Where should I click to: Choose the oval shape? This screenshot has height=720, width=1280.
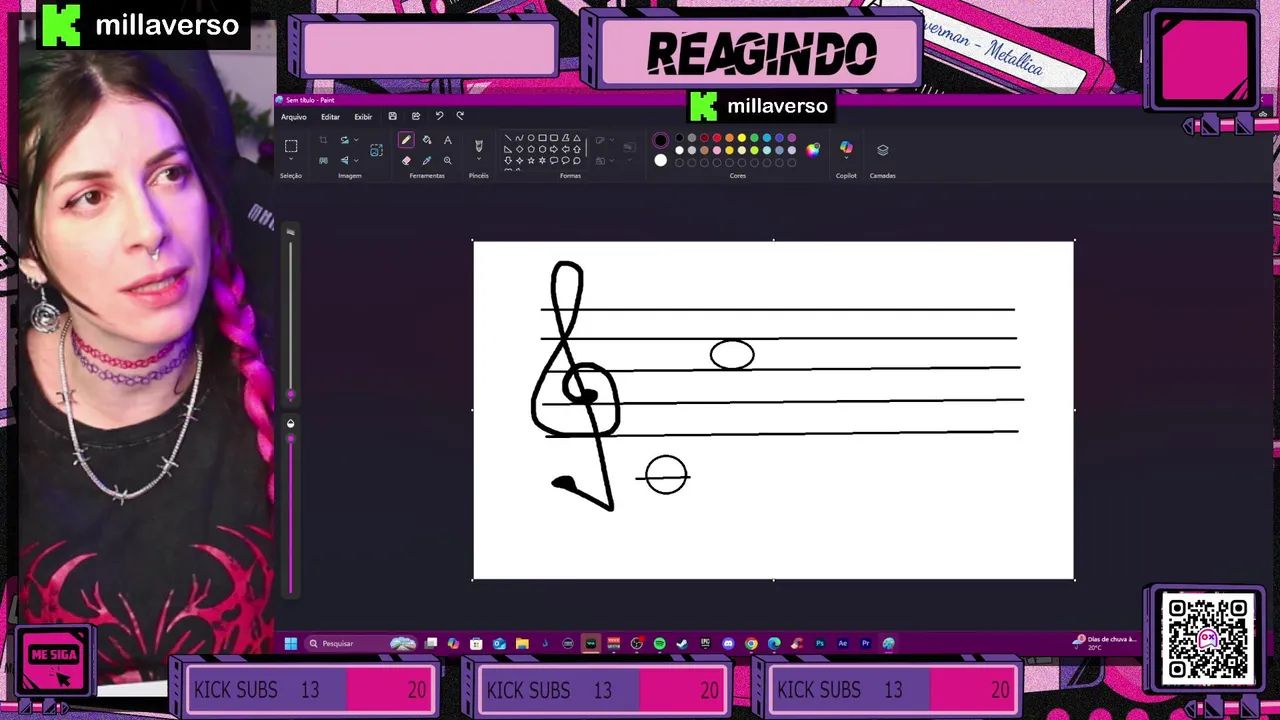coord(531,138)
